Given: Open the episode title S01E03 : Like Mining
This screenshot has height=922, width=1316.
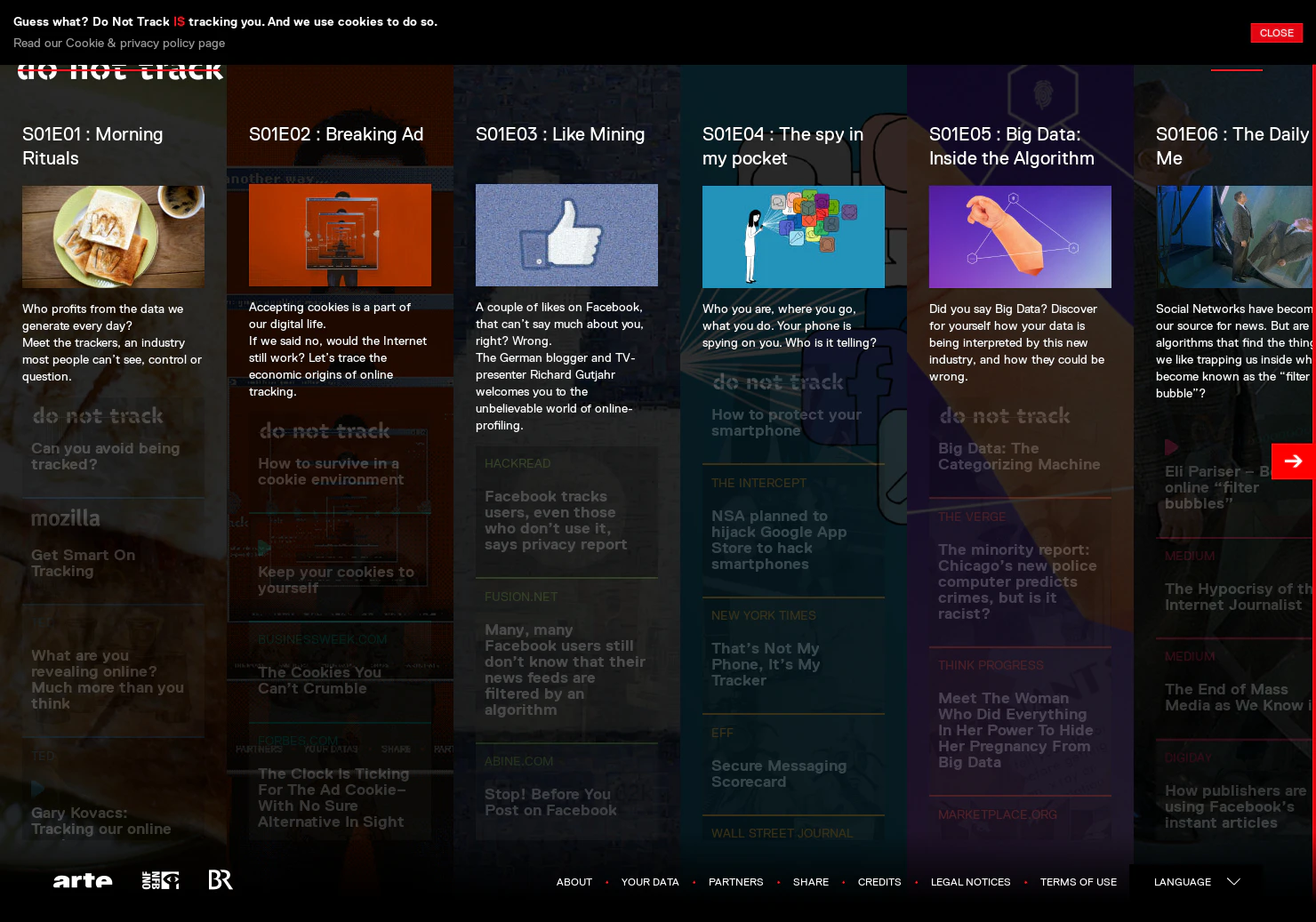Looking at the screenshot, I should pyautogui.click(x=560, y=134).
